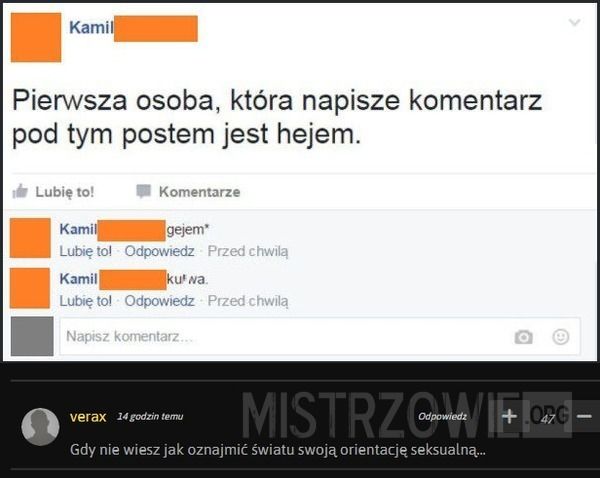Open the verax username profile link
Screen dimensions: 600x478
(x=88, y=416)
